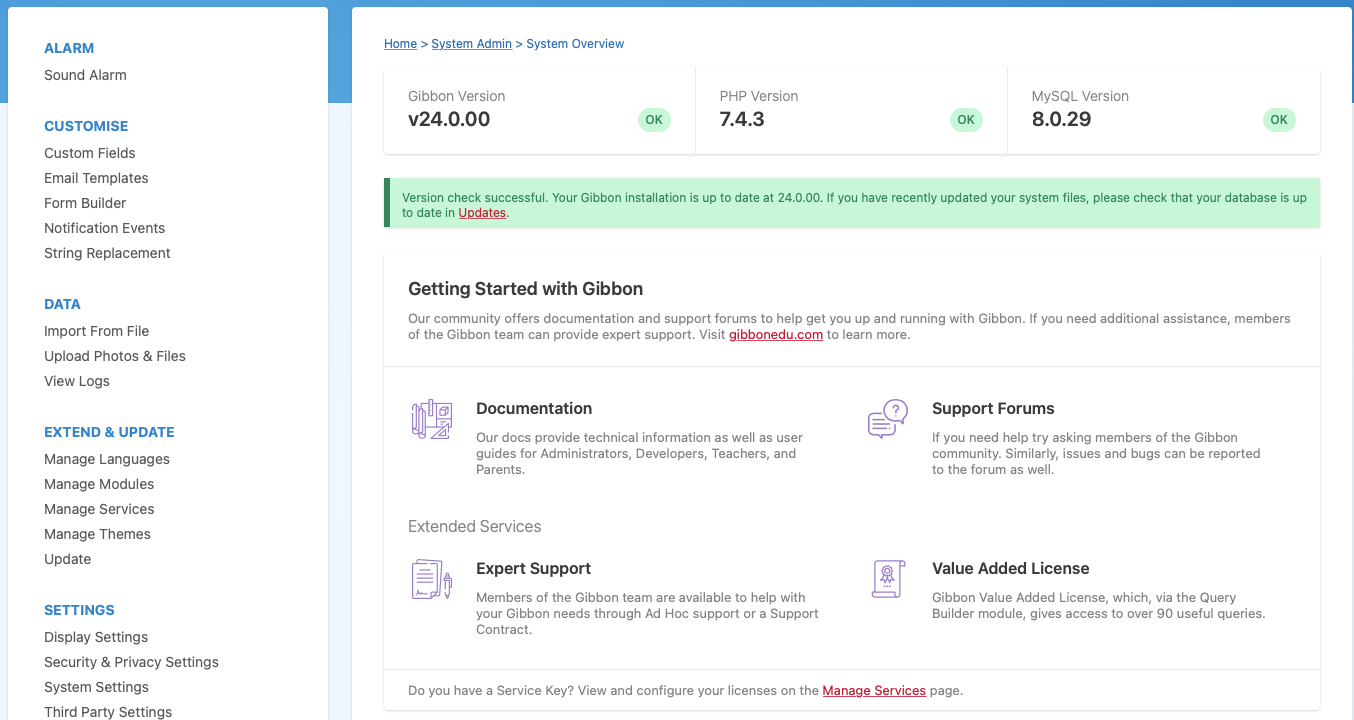Open View Logs in Data section
Viewport: 1354px width, 720px height.
pyautogui.click(x=77, y=381)
